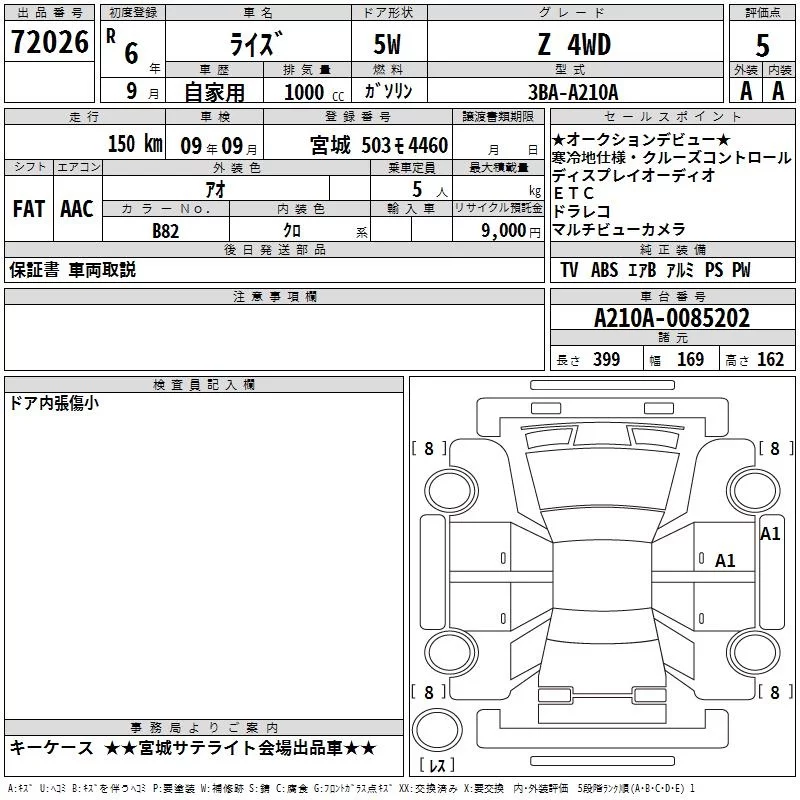Select the color number B82
Viewport: 800px width, 800px height.
[x=166, y=231]
